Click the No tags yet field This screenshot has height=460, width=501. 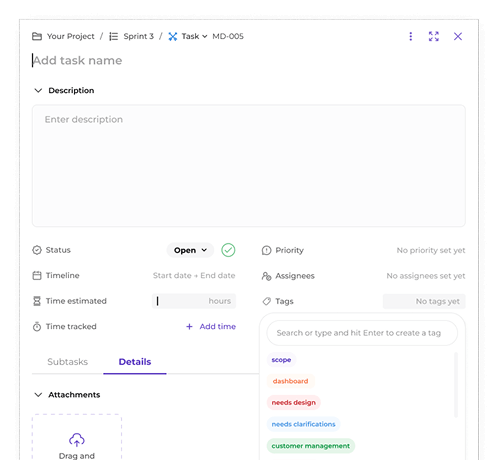[x=424, y=301]
